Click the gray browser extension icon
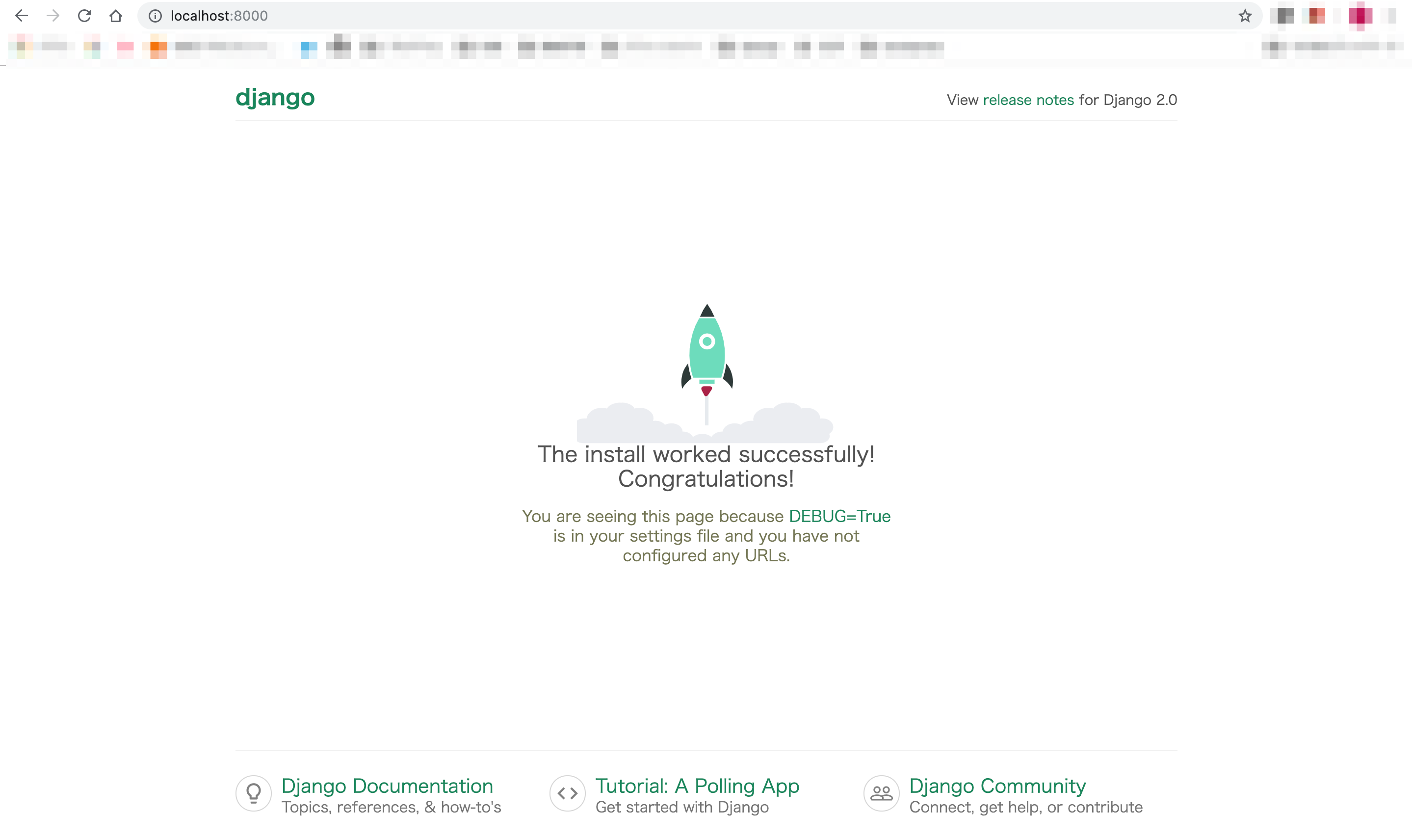This screenshot has height=840, width=1412. coord(1285,16)
